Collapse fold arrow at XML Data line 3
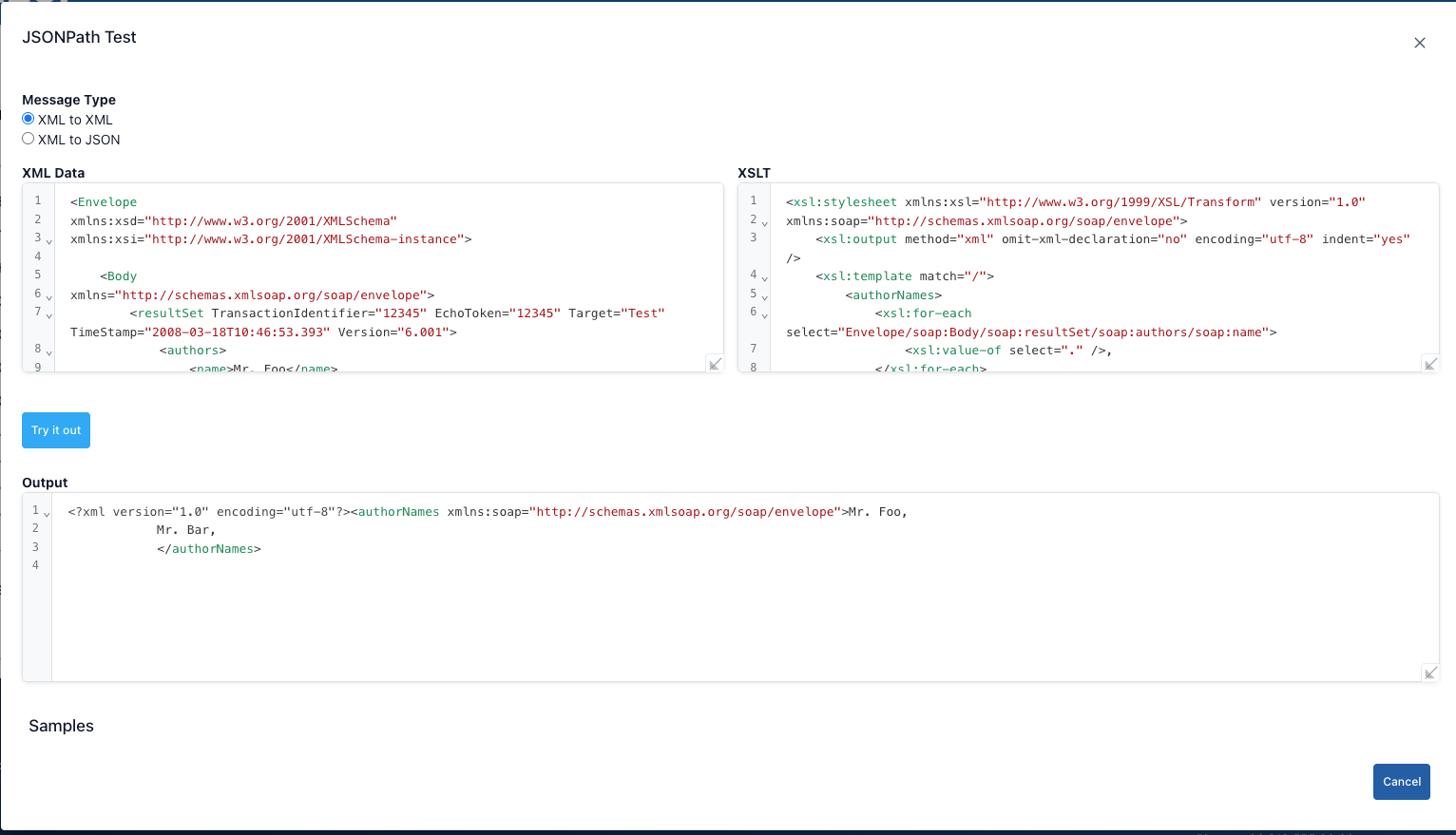1456x835 pixels. (x=49, y=241)
